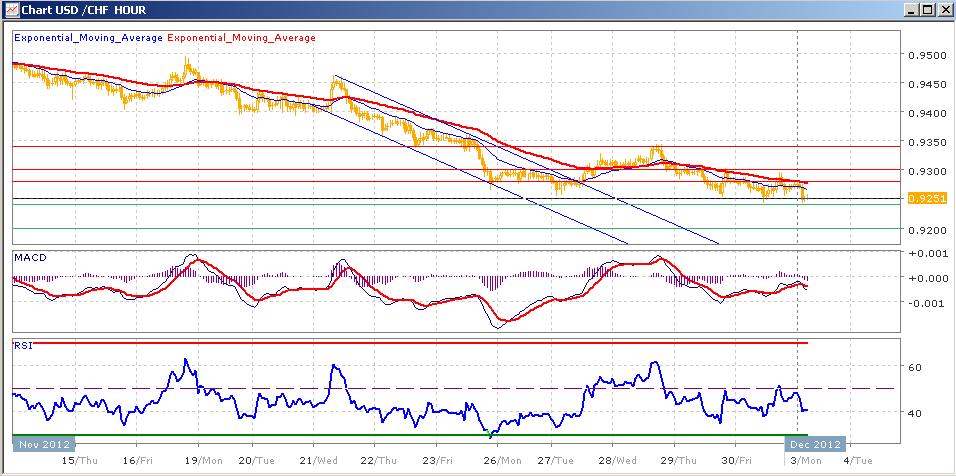Select the MACD indicator panel label
The width and height of the screenshot is (956, 476).
pos(28,258)
